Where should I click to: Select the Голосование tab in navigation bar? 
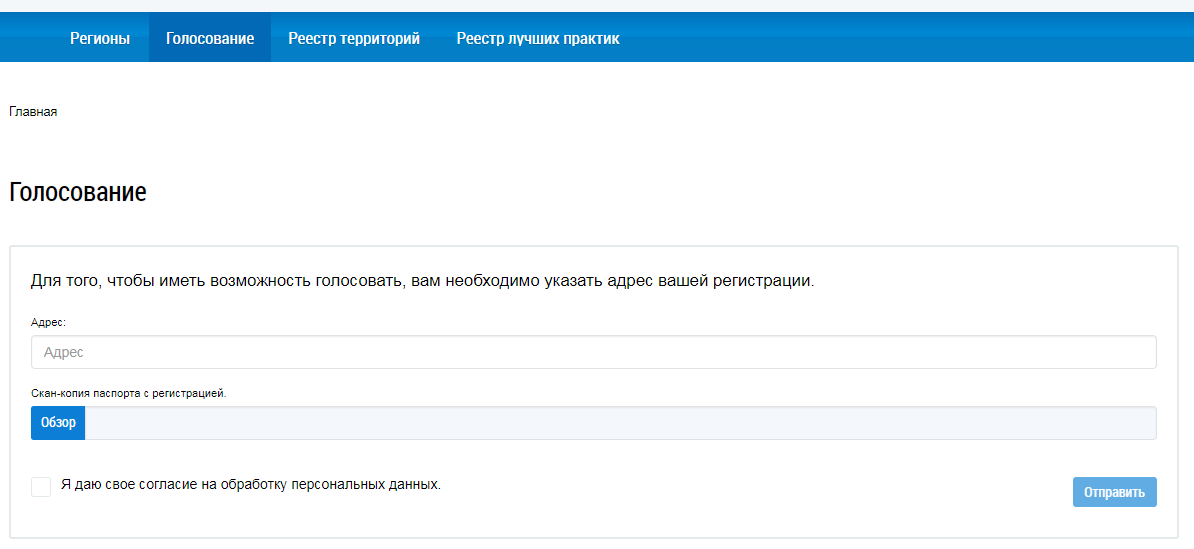tap(210, 39)
